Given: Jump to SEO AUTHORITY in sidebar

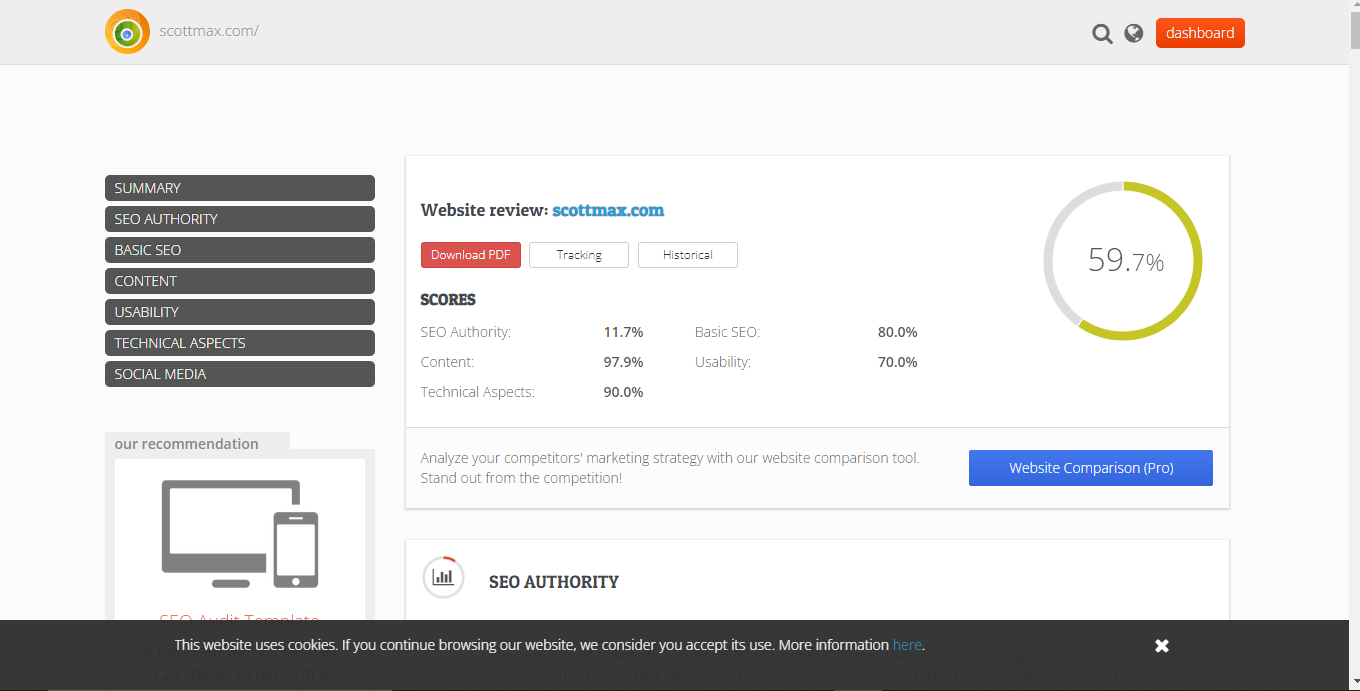Looking at the screenshot, I should (x=240, y=219).
